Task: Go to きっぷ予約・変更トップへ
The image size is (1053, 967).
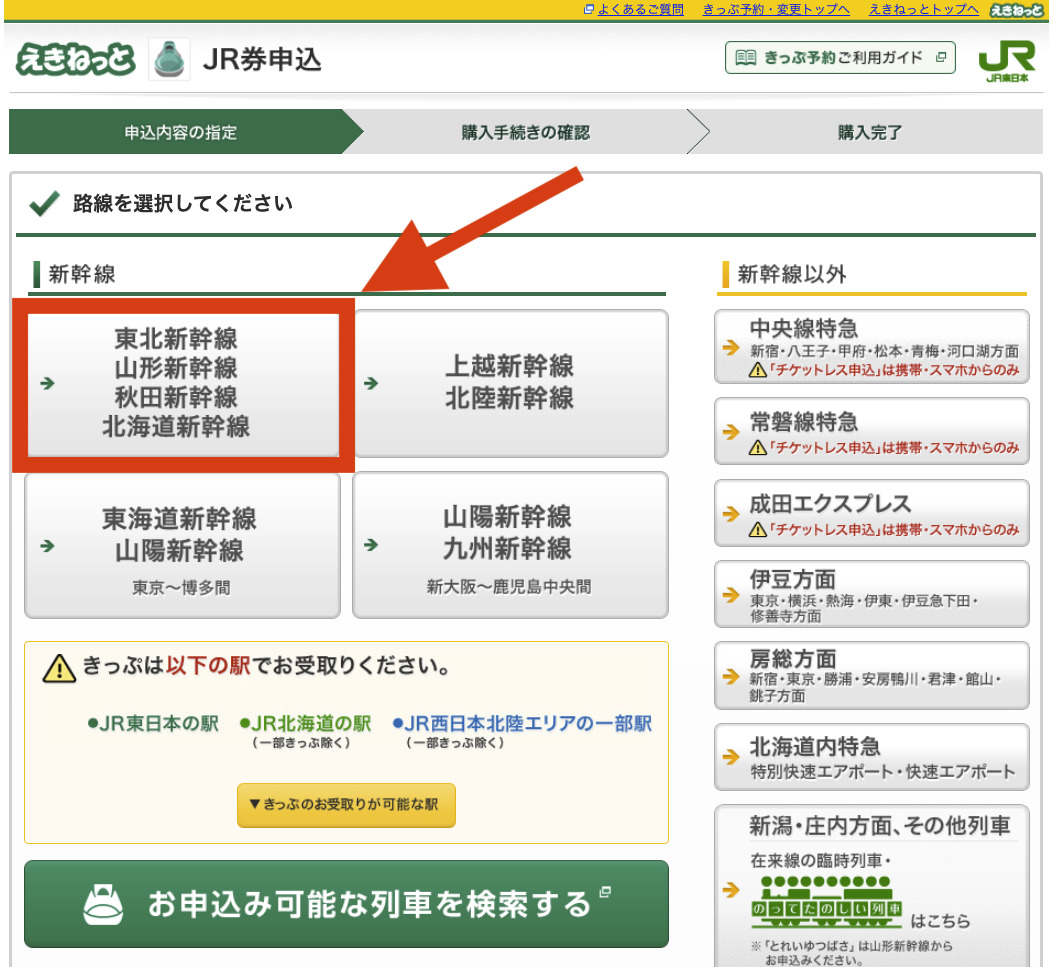Action: pyautogui.click(x=776, y=9)
